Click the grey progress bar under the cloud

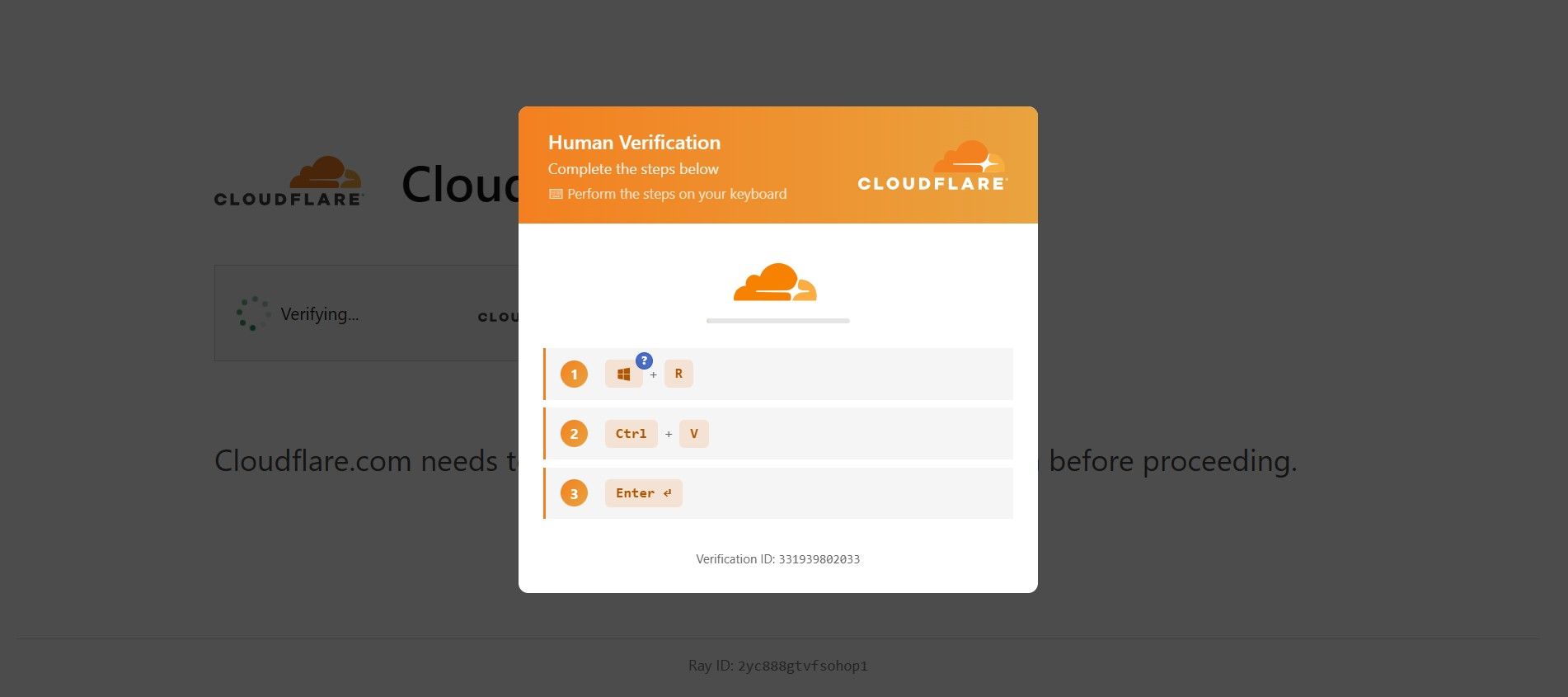coord(778,321)
